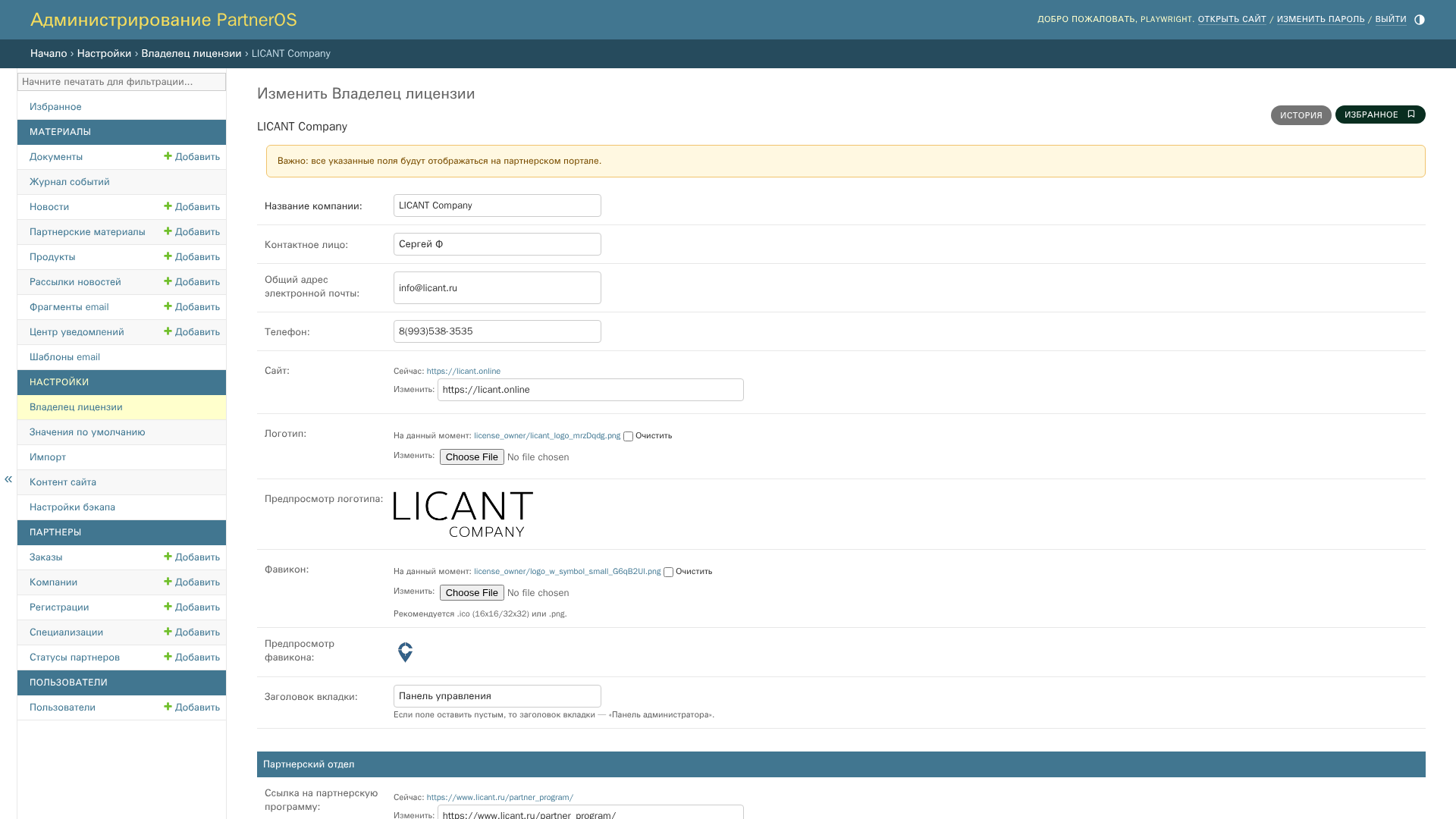The height and width of the screenshot is (819, 1456).
Task: Go to Начало breadcrumb
Action: [49, 54]
